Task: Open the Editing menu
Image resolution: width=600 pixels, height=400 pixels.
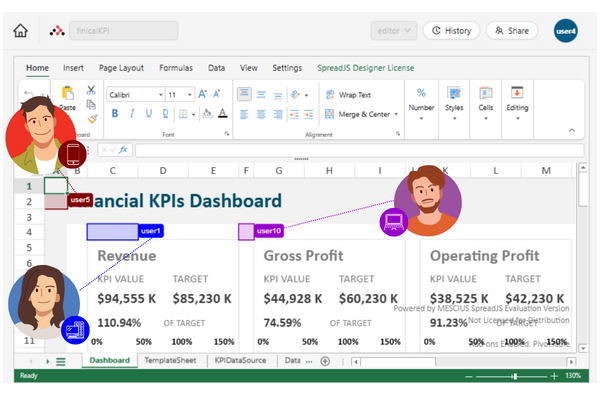Action: click(517, 103)
